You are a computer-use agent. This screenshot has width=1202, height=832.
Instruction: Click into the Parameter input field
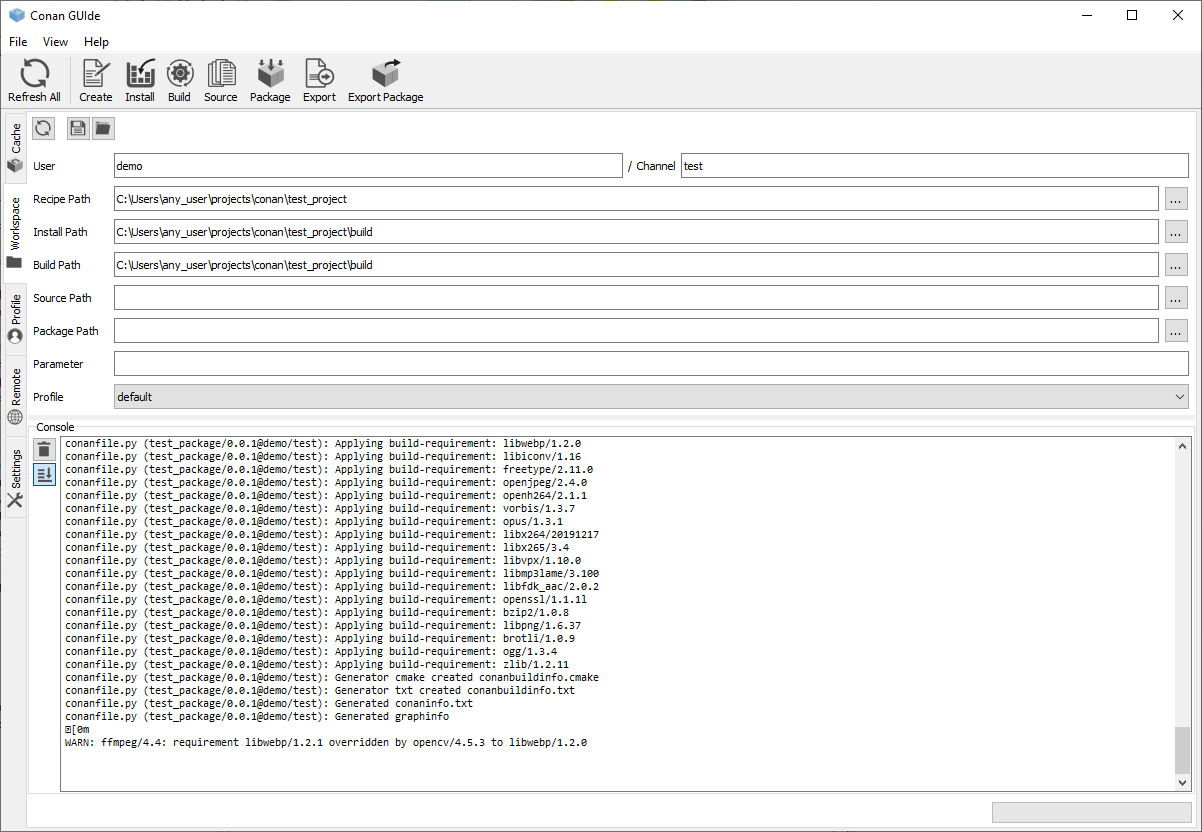click(x=651, y=364)
